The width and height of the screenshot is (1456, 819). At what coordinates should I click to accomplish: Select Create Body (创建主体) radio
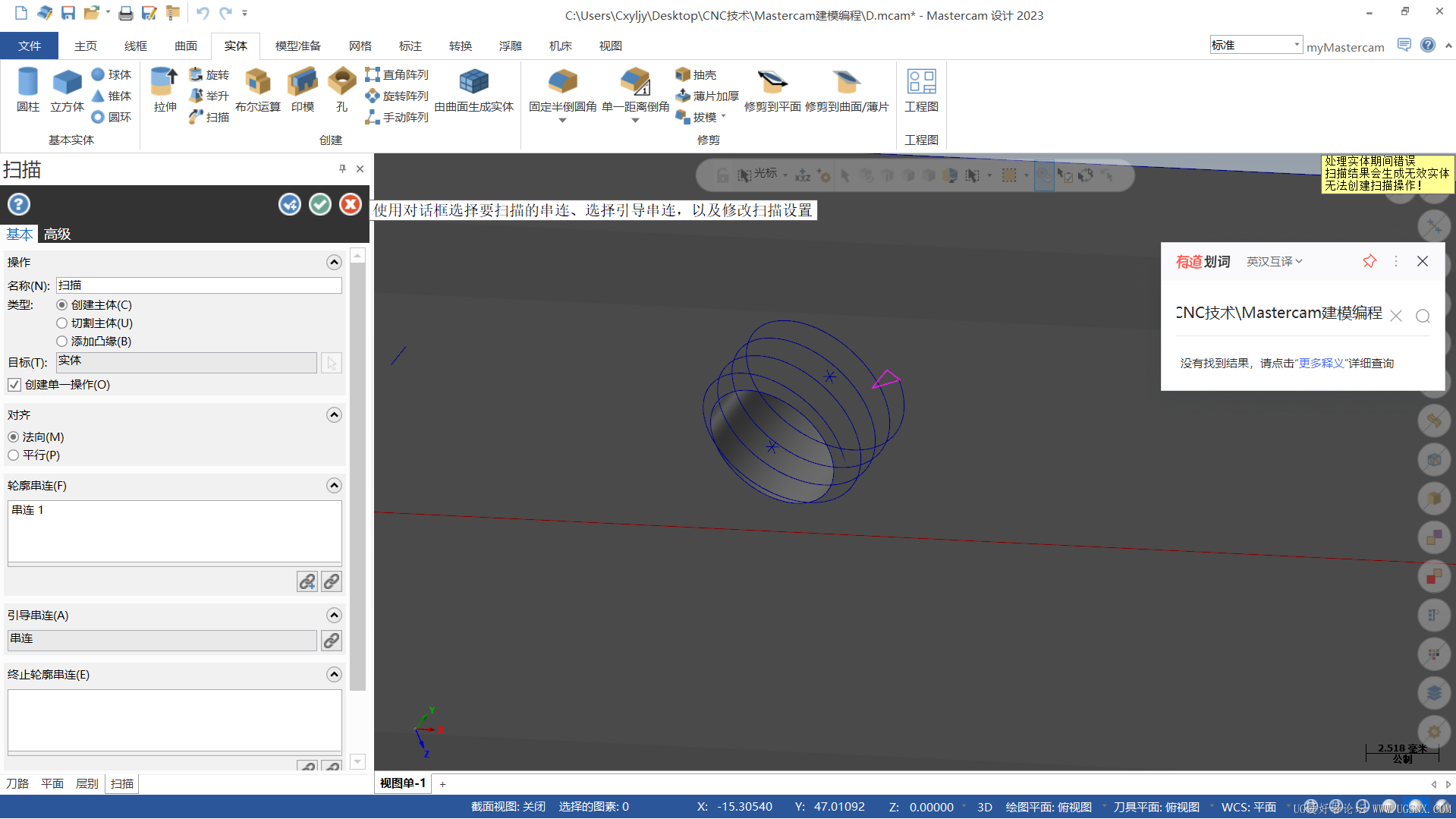tap(62, 304)
